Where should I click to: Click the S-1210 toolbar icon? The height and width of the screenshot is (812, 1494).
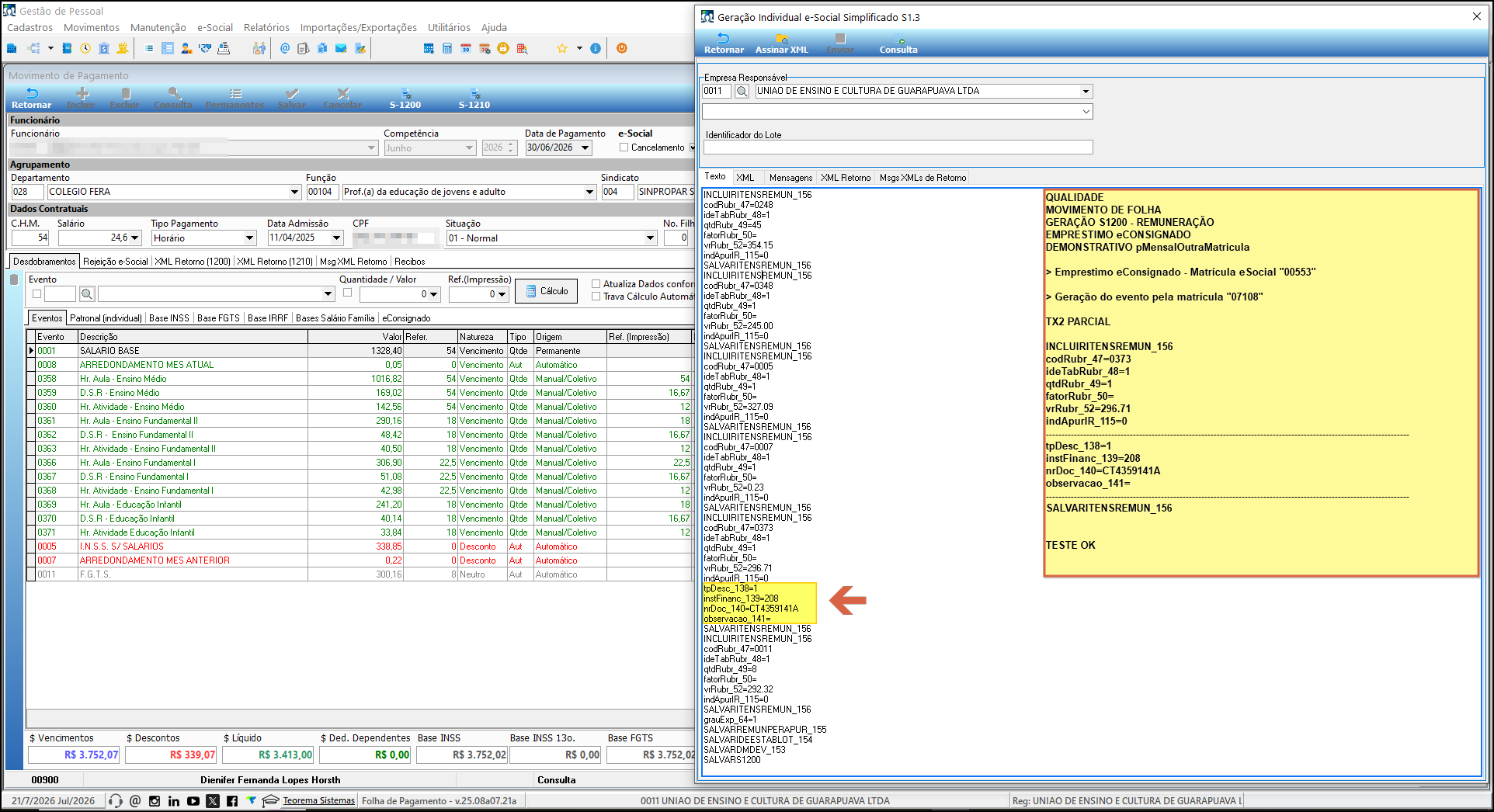click(474, 99)
